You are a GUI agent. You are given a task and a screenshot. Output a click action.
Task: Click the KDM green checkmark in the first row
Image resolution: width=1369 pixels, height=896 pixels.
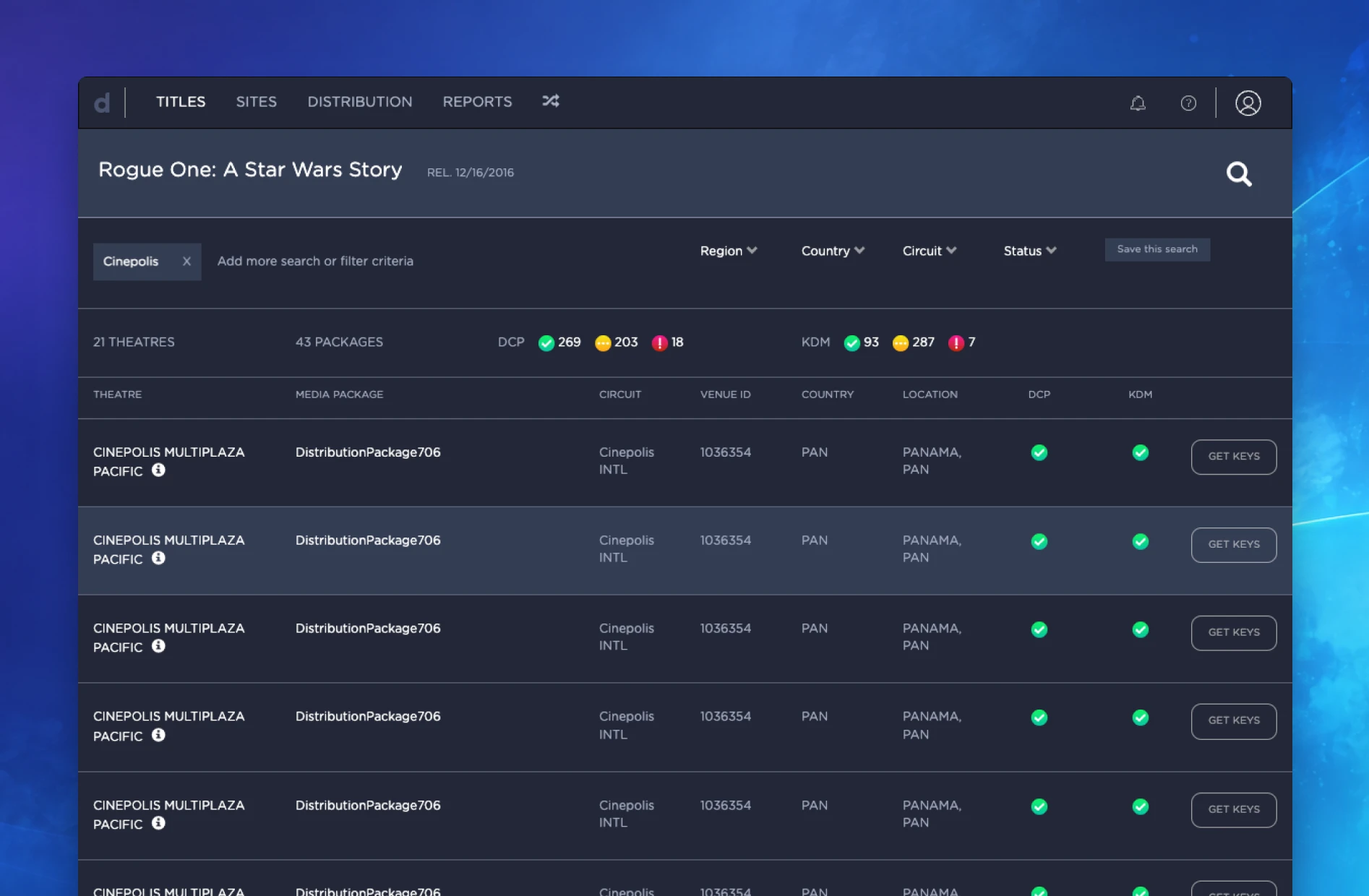(1141, 453)
